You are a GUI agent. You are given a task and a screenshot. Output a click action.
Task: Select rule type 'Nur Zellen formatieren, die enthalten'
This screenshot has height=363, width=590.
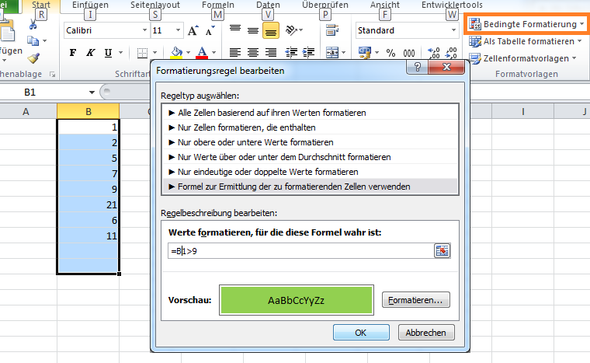pyautogui.click(x=310, y=128)
